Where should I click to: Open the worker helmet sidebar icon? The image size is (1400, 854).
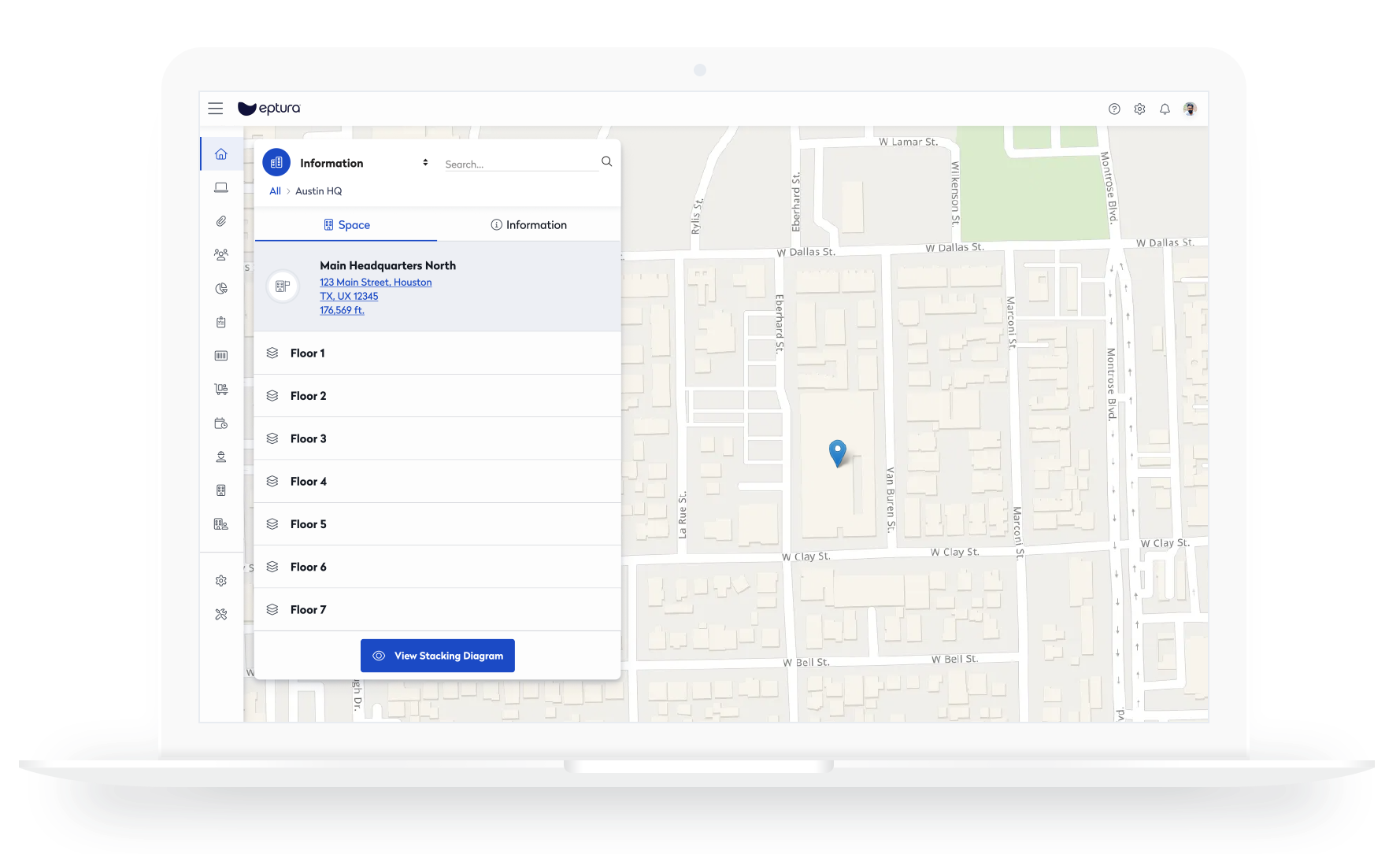221,457
